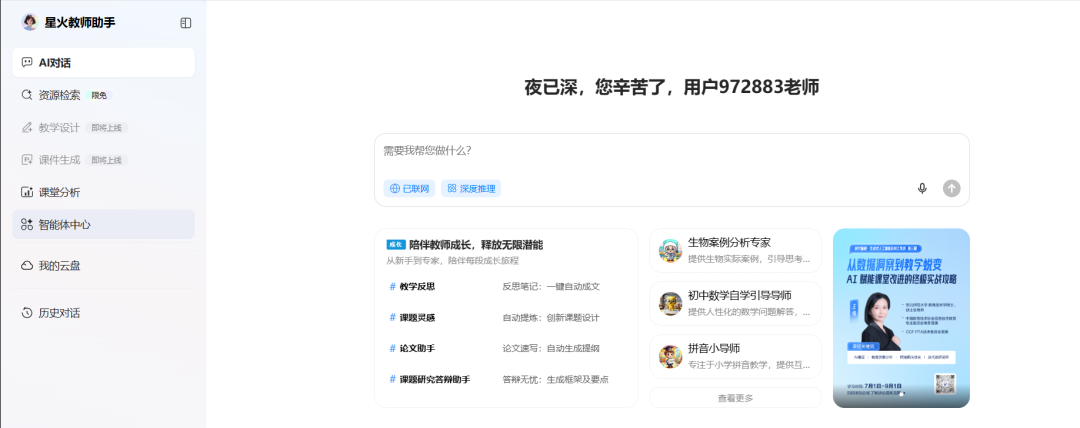The width and height of the screenshot is (1080, 428).
Task: Click the 限免 badge next to 资源检索
Action: click(99, 96)
